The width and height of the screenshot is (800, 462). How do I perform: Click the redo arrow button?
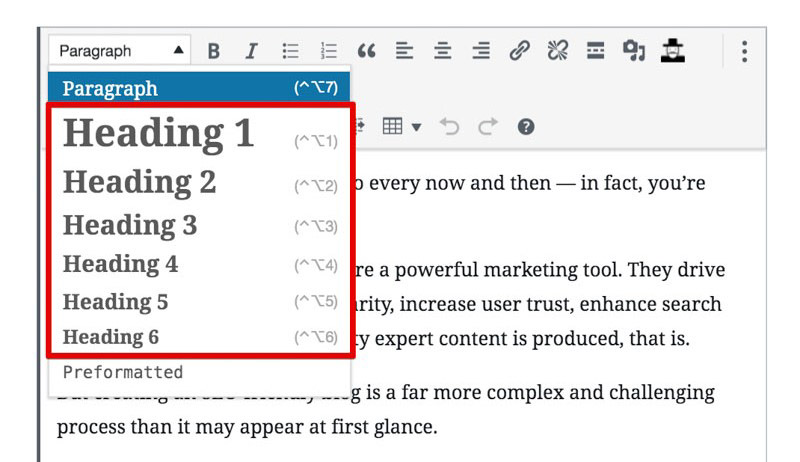tap(487, 127)
